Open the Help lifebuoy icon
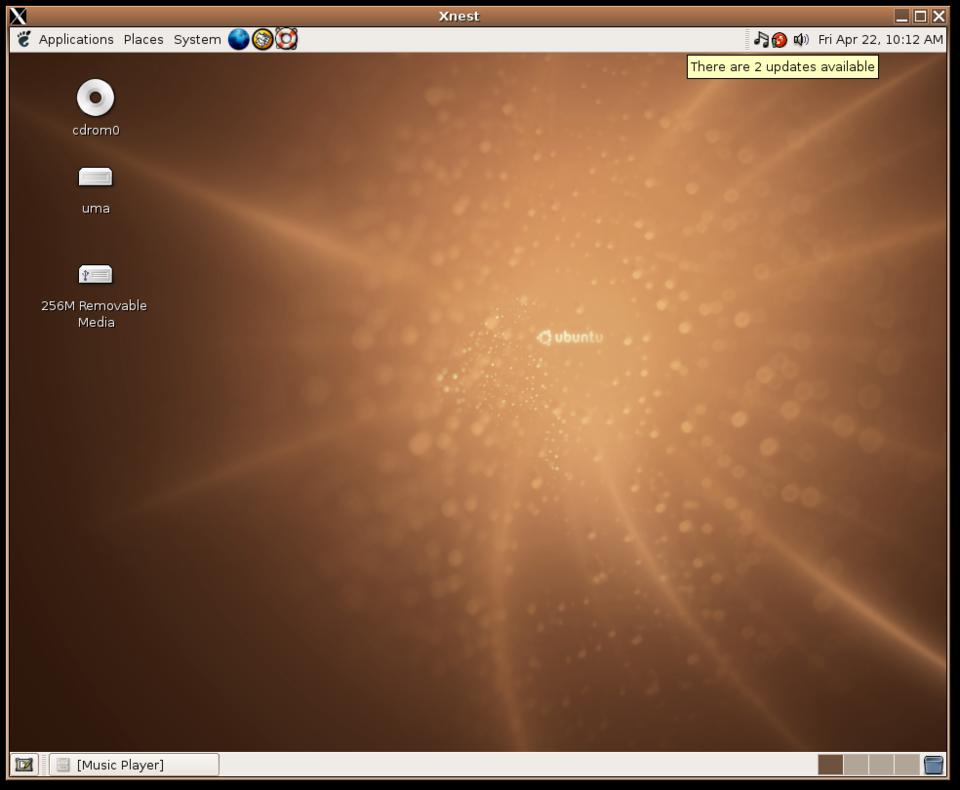This screenshot has width=960, height=790. [x=286, y=39]
